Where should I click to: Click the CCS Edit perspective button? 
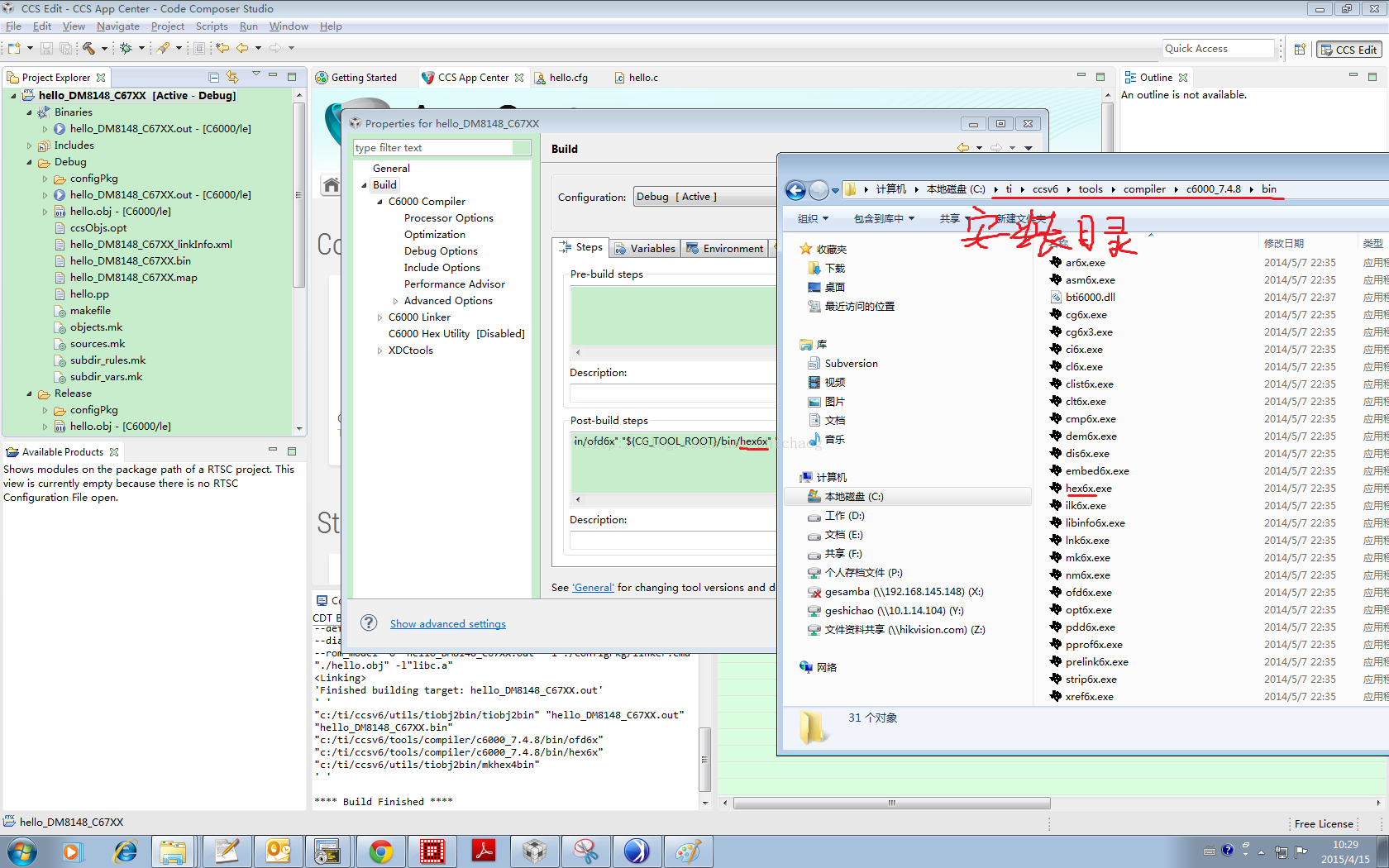1348,50
